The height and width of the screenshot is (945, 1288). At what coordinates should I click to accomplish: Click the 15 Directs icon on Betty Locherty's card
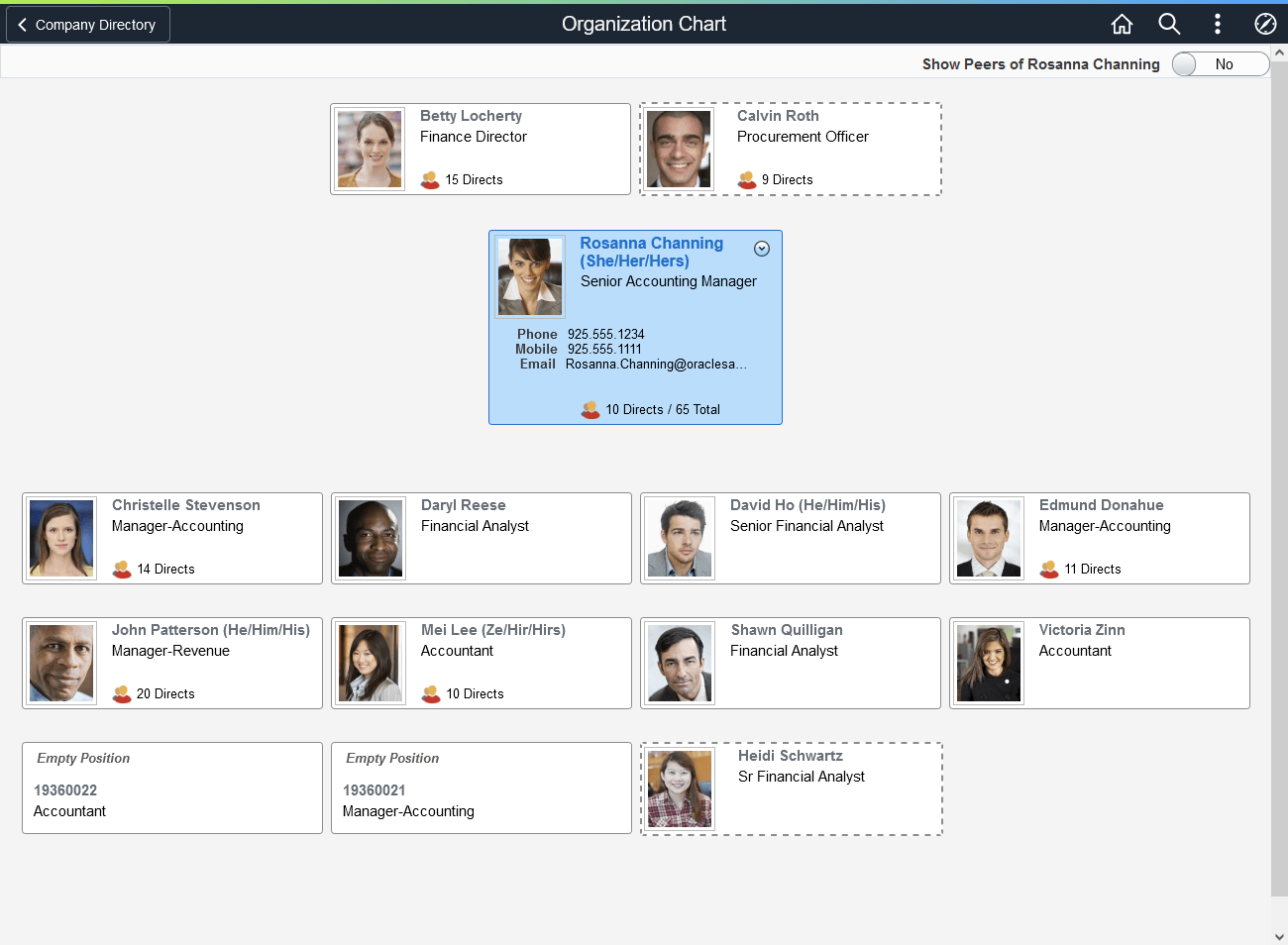point(429,180)
